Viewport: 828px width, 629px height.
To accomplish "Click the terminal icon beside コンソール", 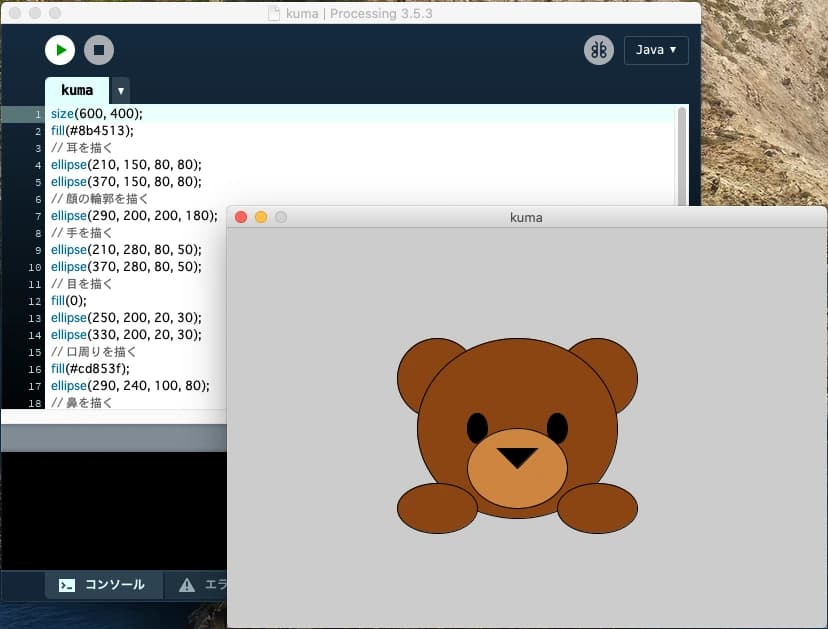I will click(x=67, y=585).
